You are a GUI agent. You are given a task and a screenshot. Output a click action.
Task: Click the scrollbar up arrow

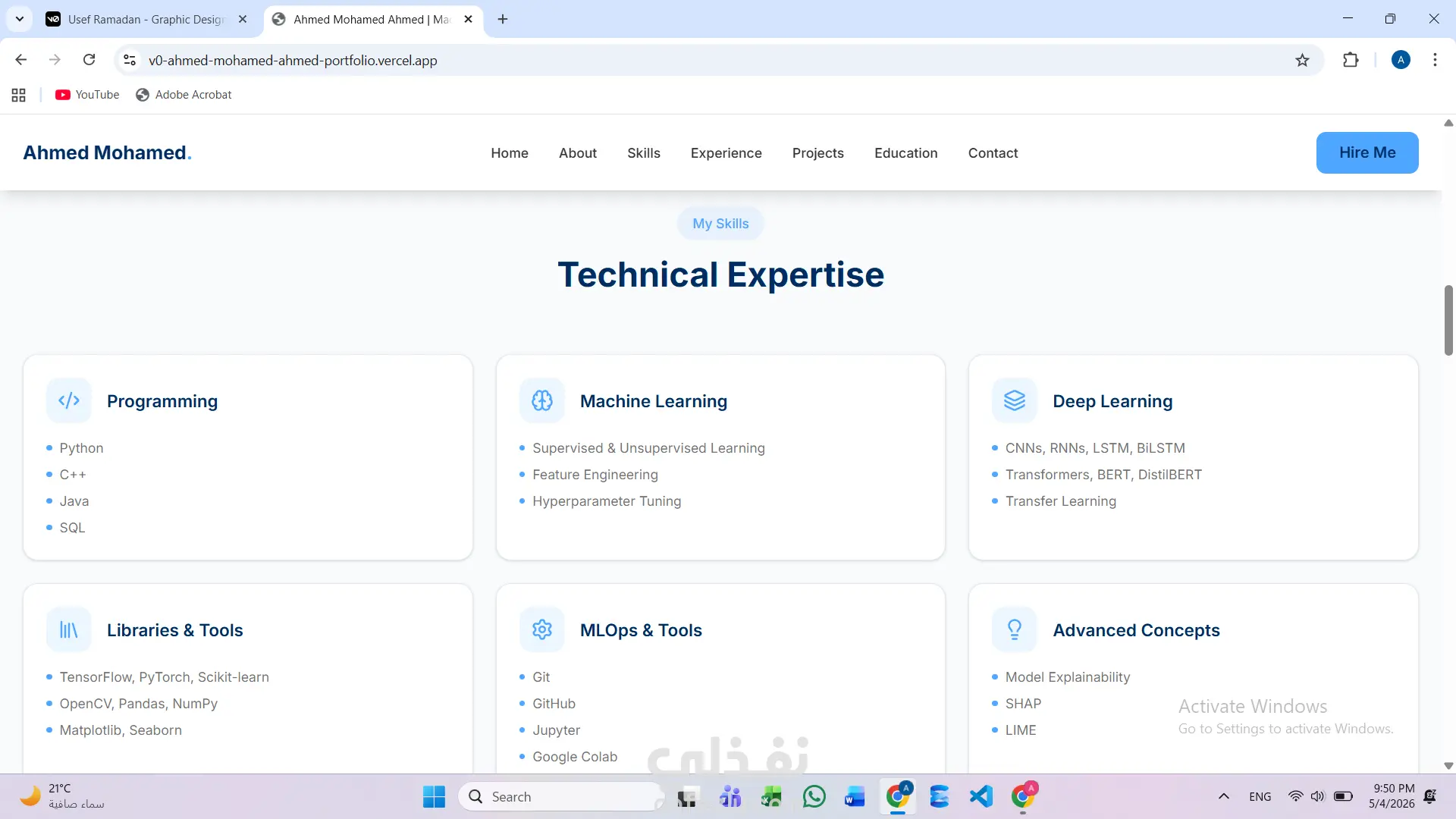1448,123
